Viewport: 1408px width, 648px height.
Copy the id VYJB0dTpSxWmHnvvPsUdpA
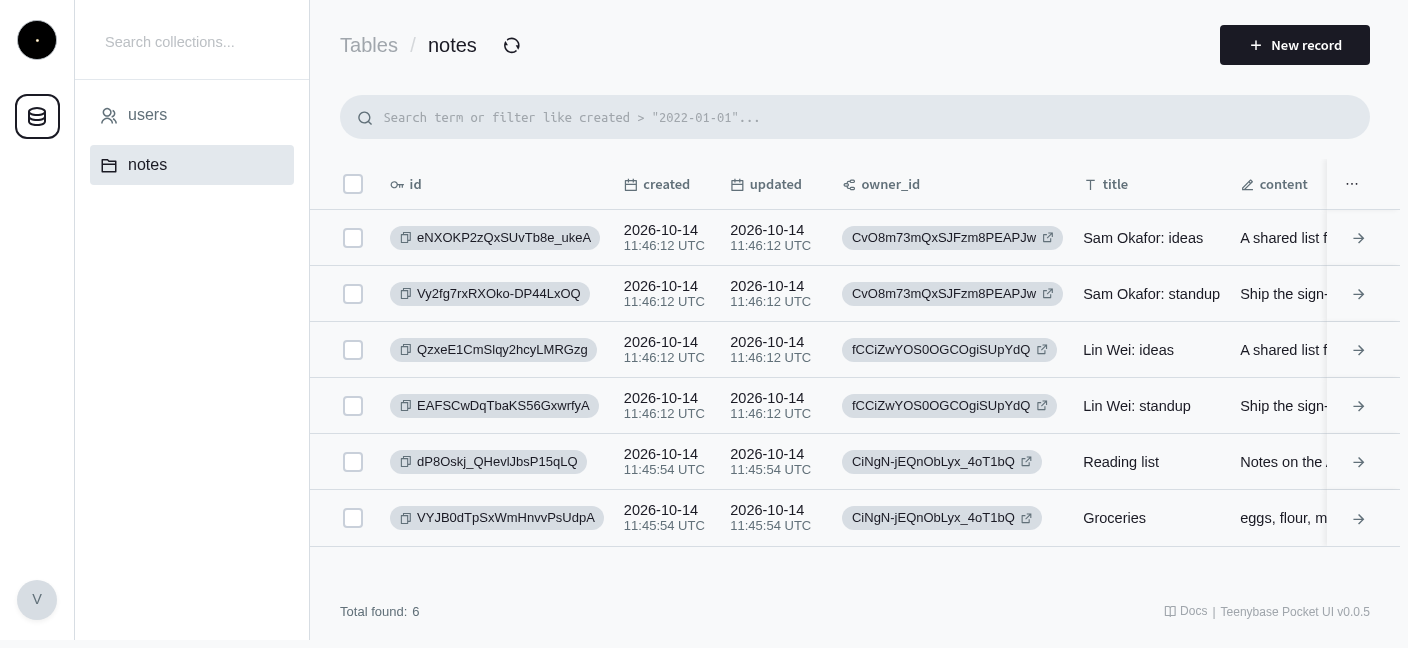406,518
